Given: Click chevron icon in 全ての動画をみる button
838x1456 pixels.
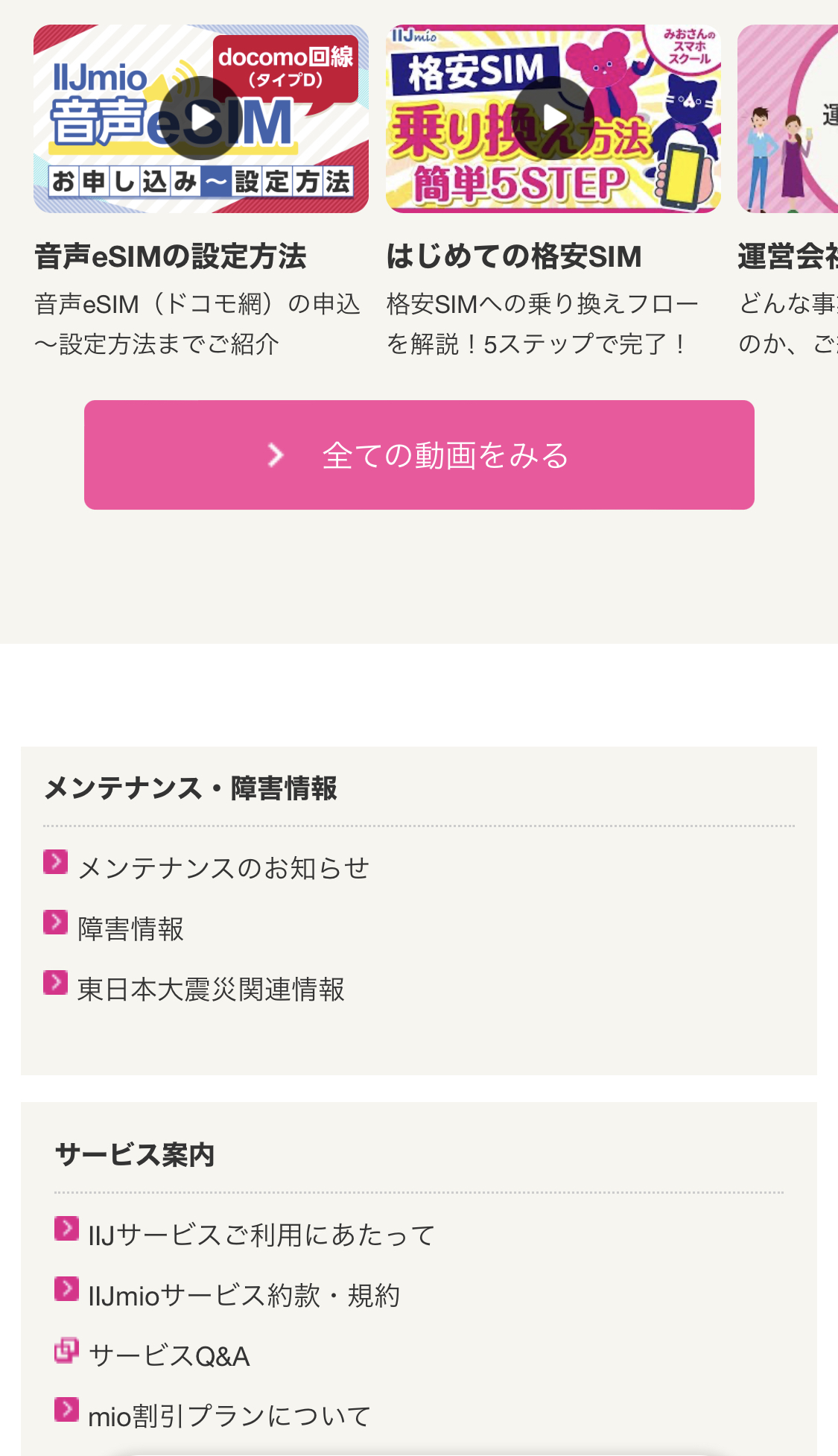Looking at the screenshot, I should point(276,455).
